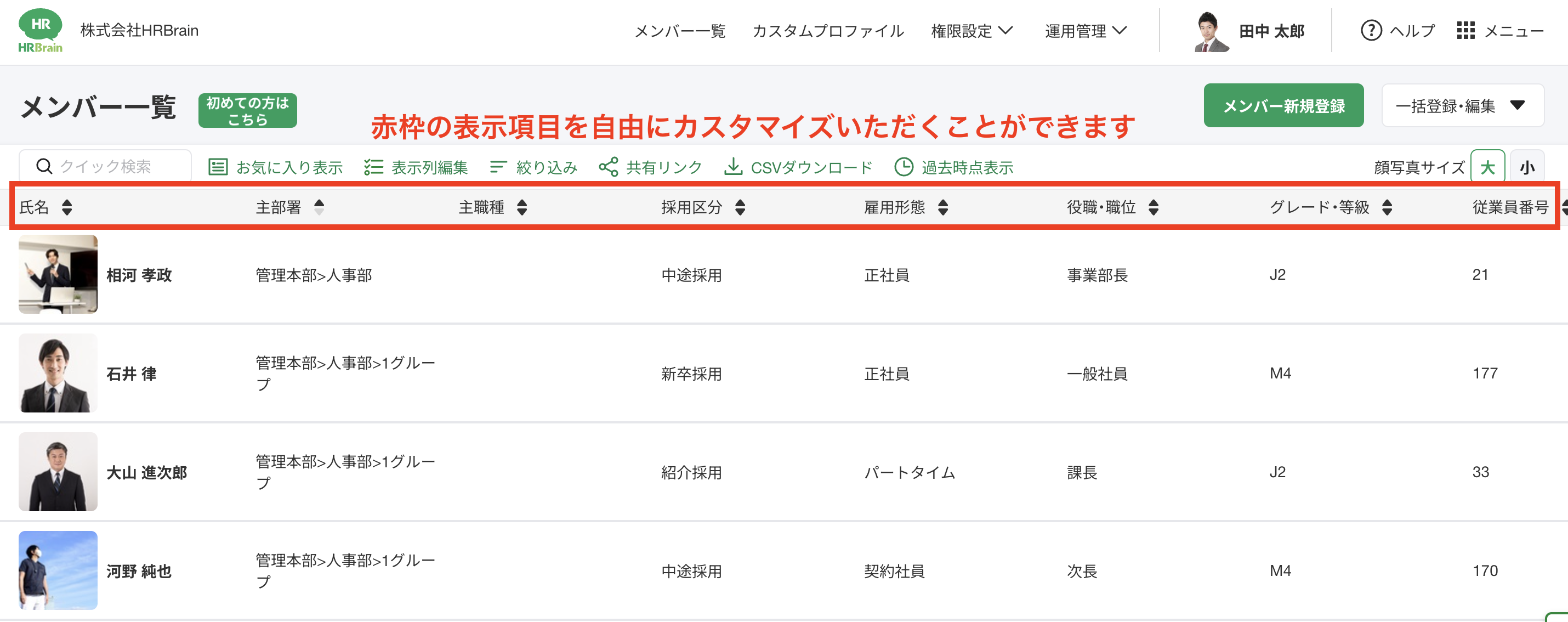This screenshot has height=622, width=1568.
Task: Click the past-time clock icon
Action: click(x=904, y=167)
